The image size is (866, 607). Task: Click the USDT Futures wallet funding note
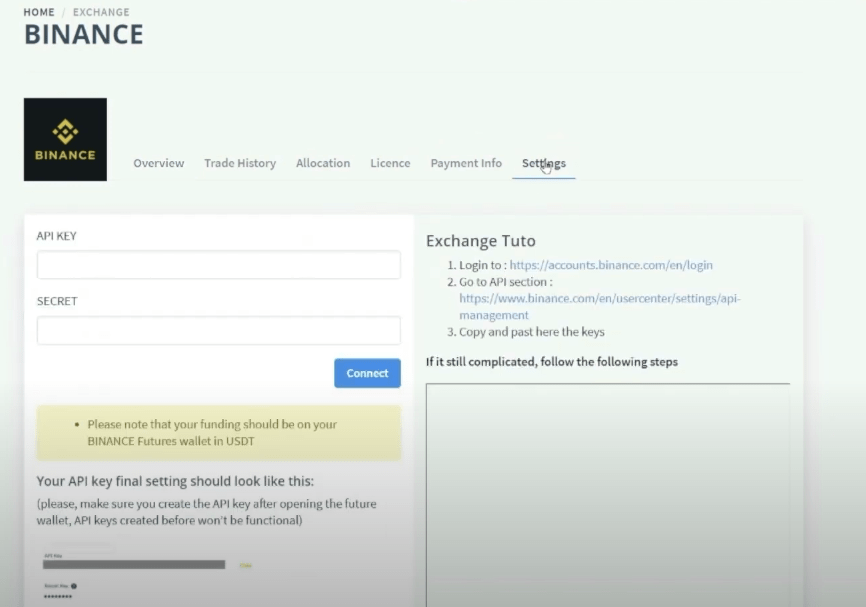[219, 433]
